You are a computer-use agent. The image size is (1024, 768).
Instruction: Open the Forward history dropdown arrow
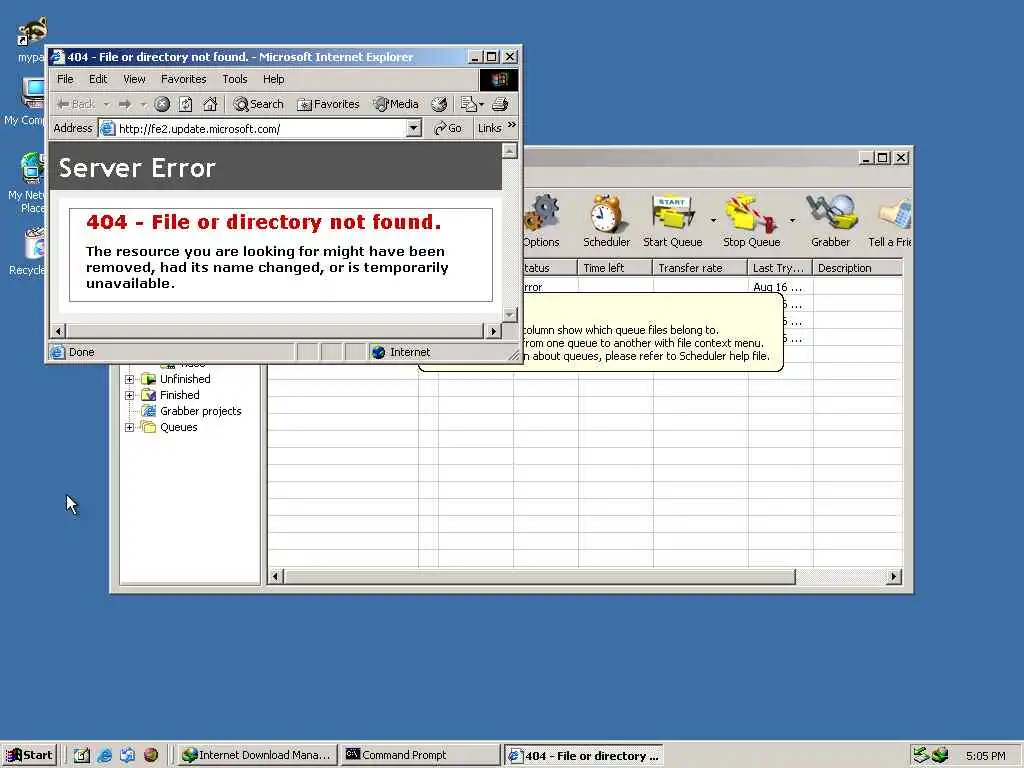142,104
